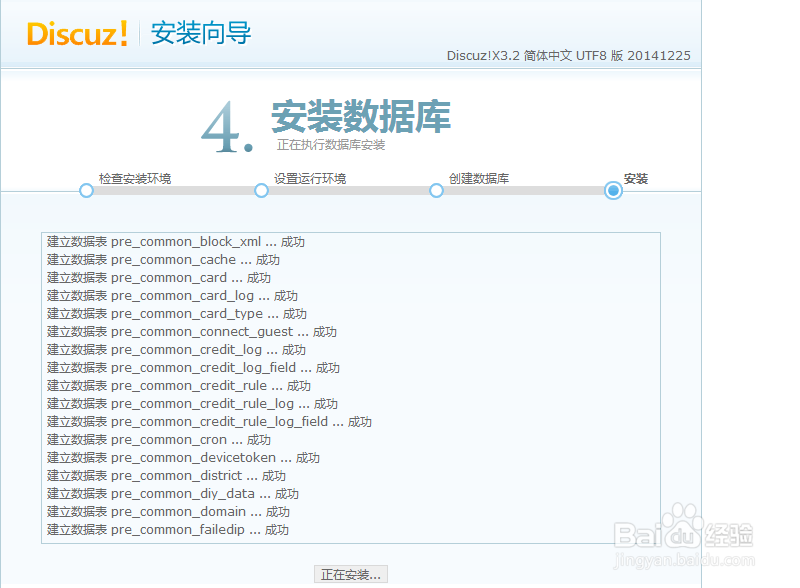Click the pre_common_credit_rule ... 成功 row
800x588 pixels.
(x=179, y=386)
